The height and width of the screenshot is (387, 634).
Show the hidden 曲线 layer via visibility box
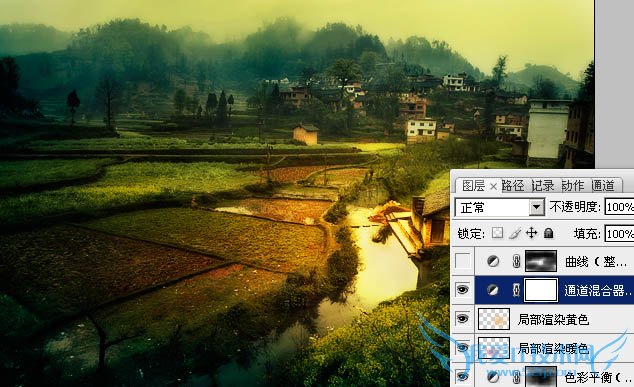click(463, 261)
